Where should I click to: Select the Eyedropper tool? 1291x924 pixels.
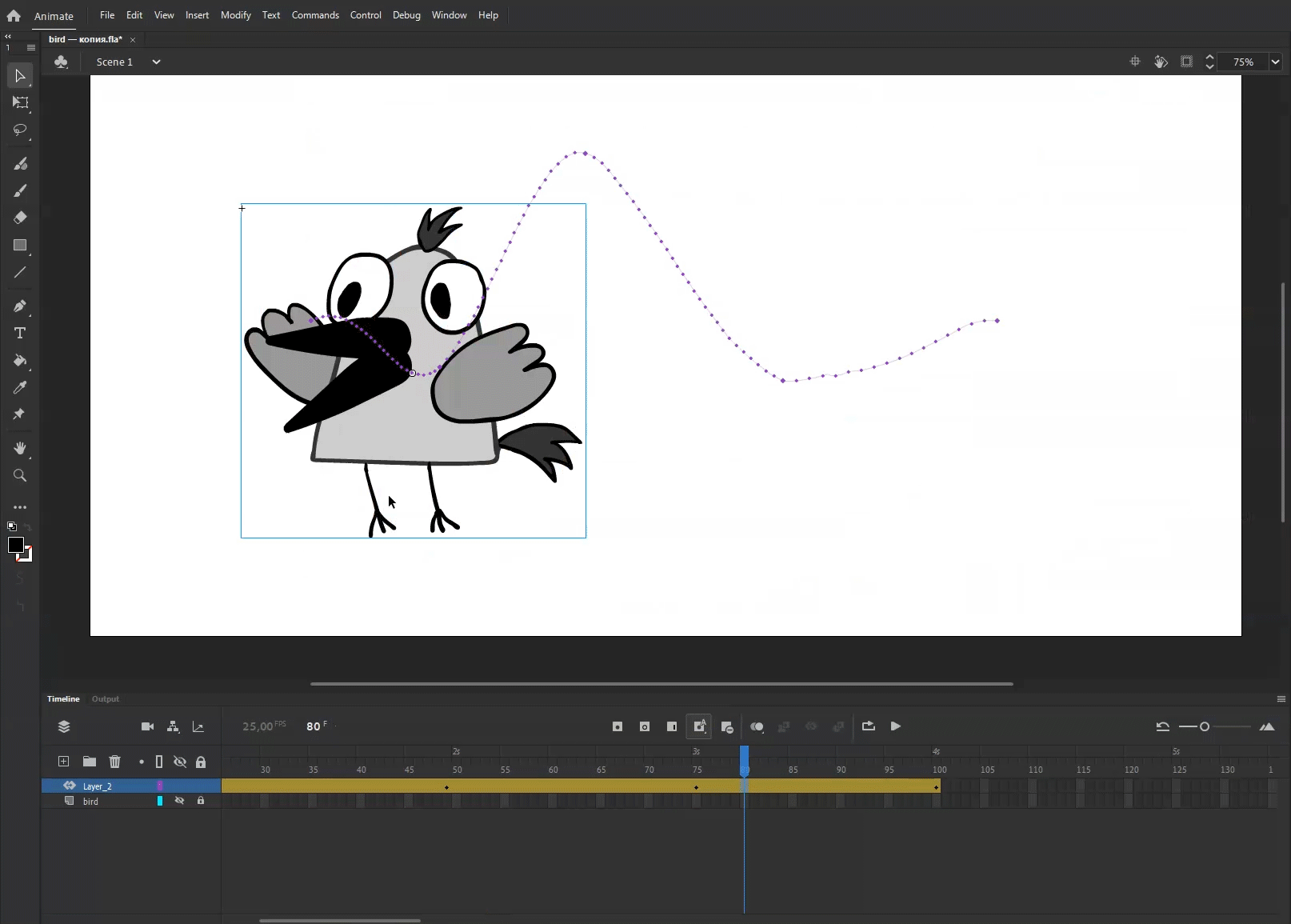[20, 388]
